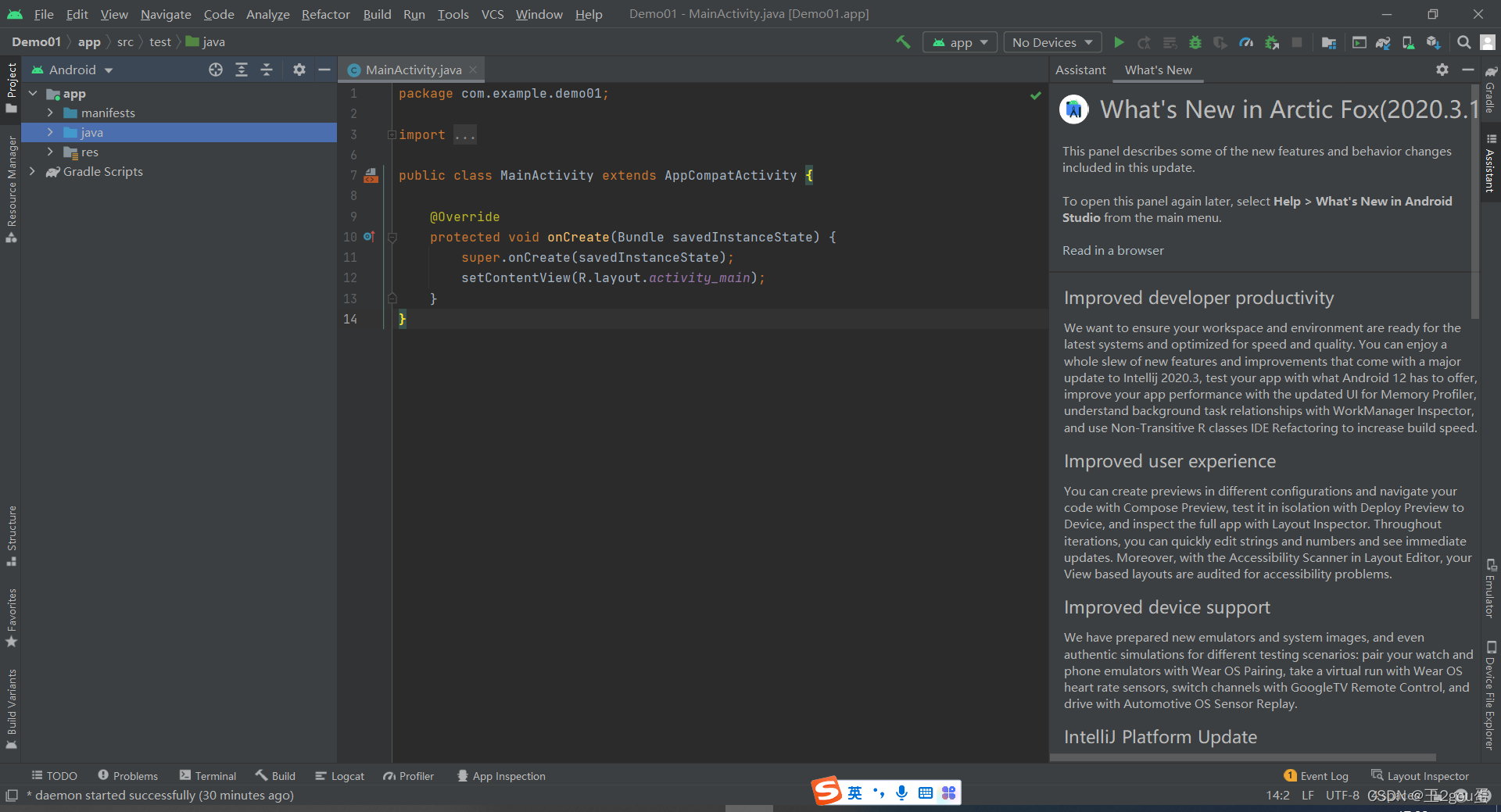
Task: Open the Terminal tool window
Action: pos(207,776)
